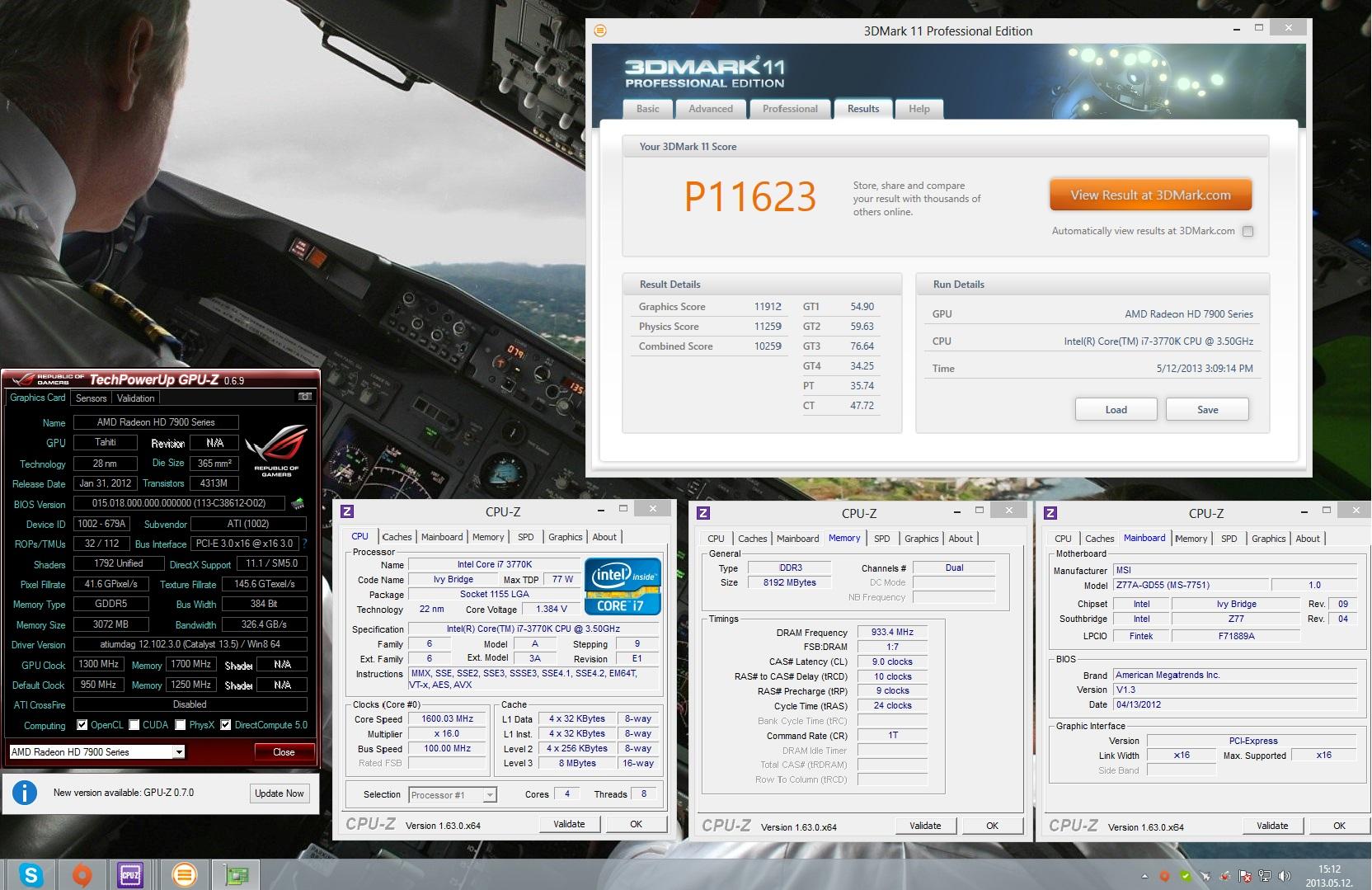Open the Professional tab in 3DMark 11
This screenshot has width=1372, height=890.
click(790, 109)
